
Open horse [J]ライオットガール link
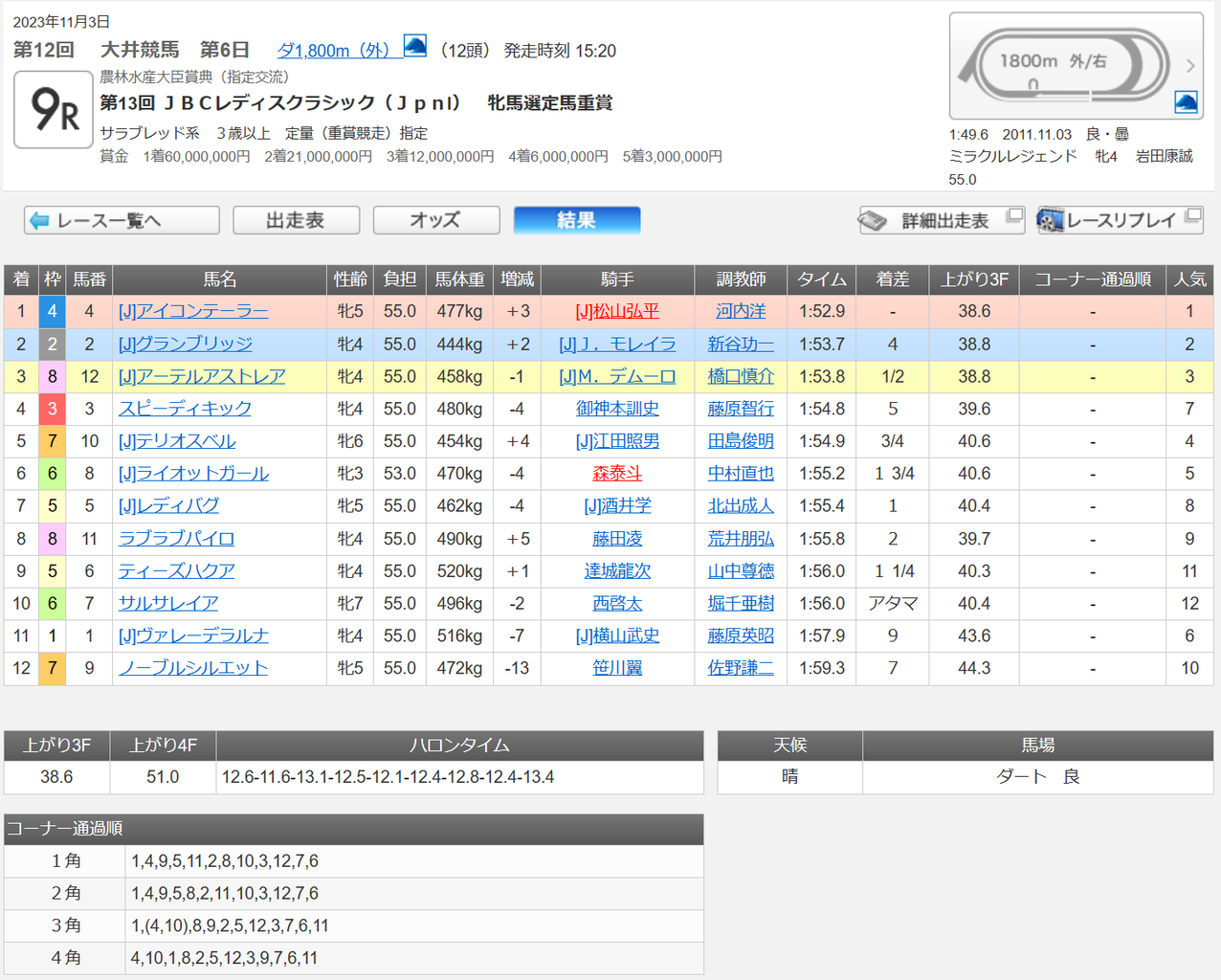click(193, 474)
